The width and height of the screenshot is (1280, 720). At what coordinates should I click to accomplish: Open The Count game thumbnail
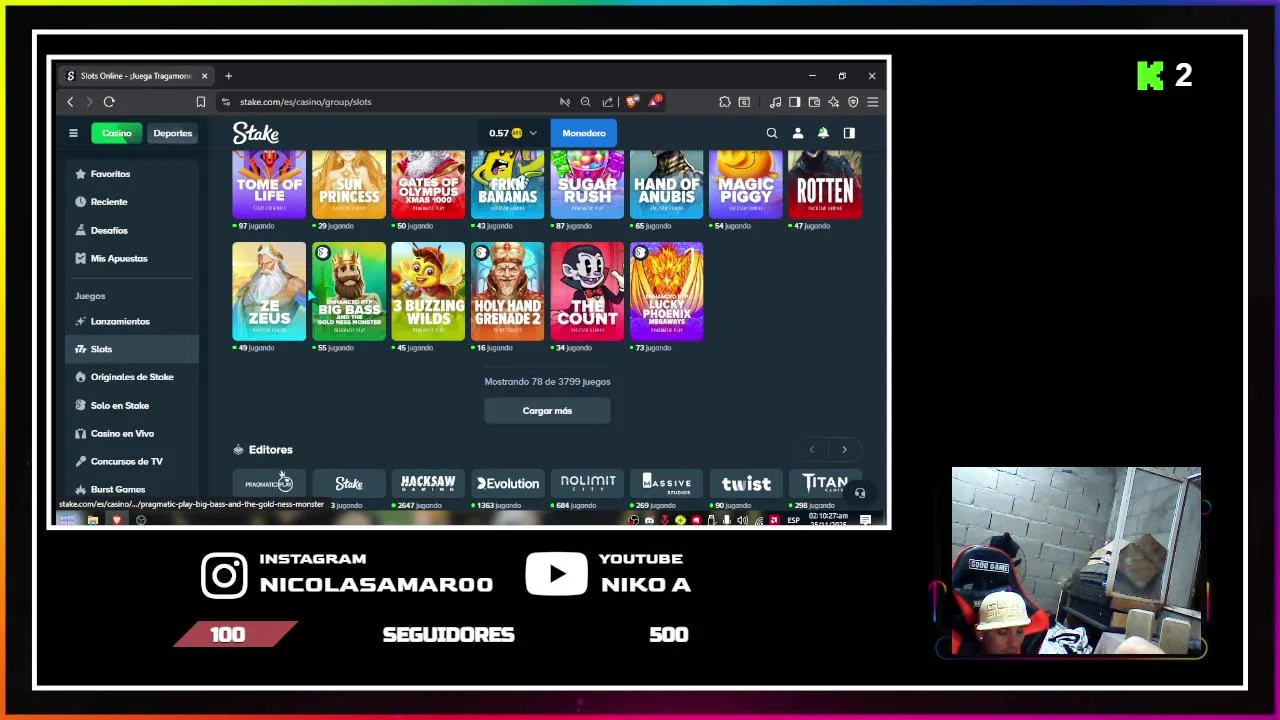pos(587,291)
